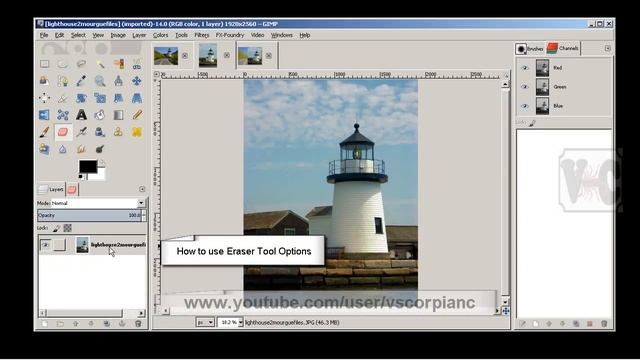Select the Cage Transform tool
This screenshot has width=640, height=360.
point(63,115)
